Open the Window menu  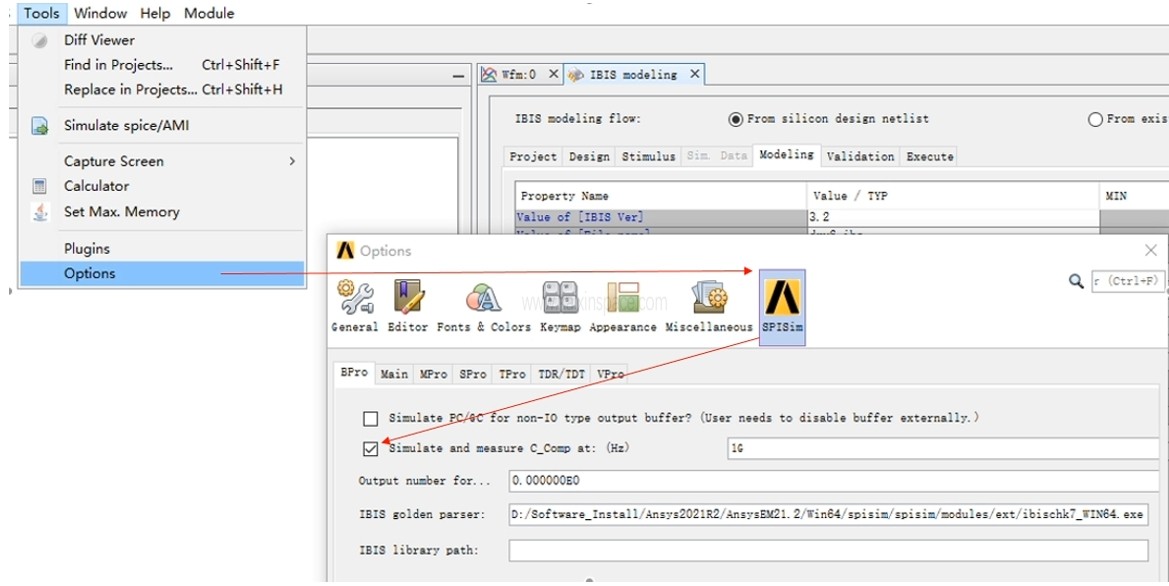[100, 13]
